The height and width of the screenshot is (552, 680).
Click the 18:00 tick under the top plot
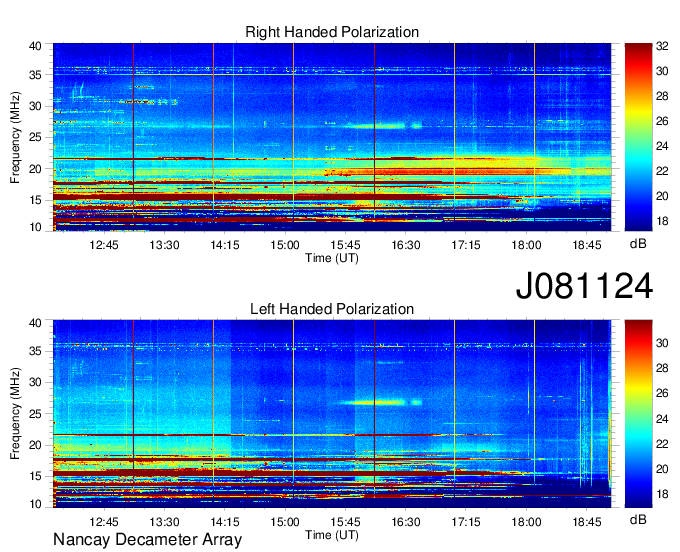tap(526, 245)
